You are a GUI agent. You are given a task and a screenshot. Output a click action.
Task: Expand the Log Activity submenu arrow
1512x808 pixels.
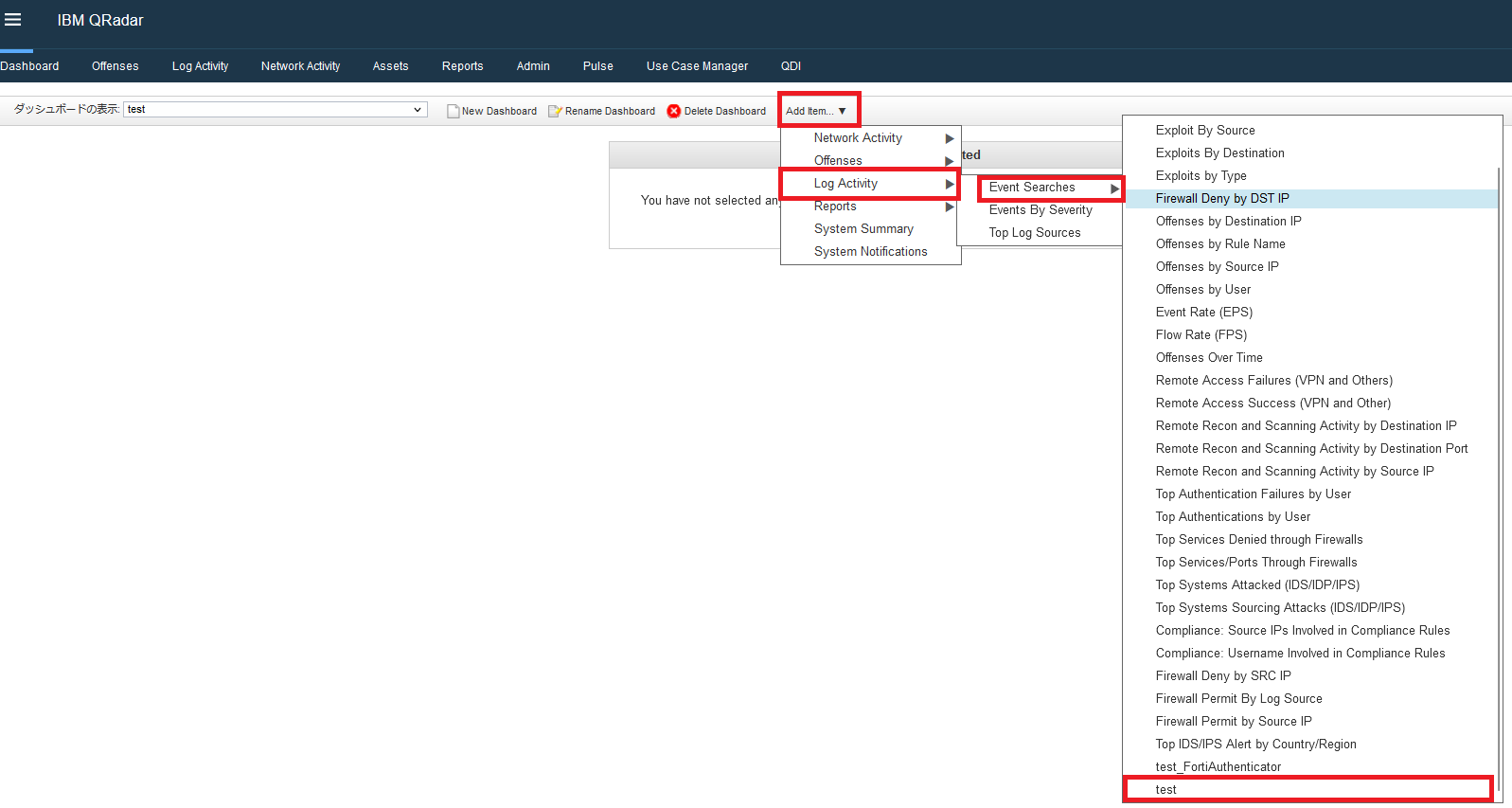950,184
